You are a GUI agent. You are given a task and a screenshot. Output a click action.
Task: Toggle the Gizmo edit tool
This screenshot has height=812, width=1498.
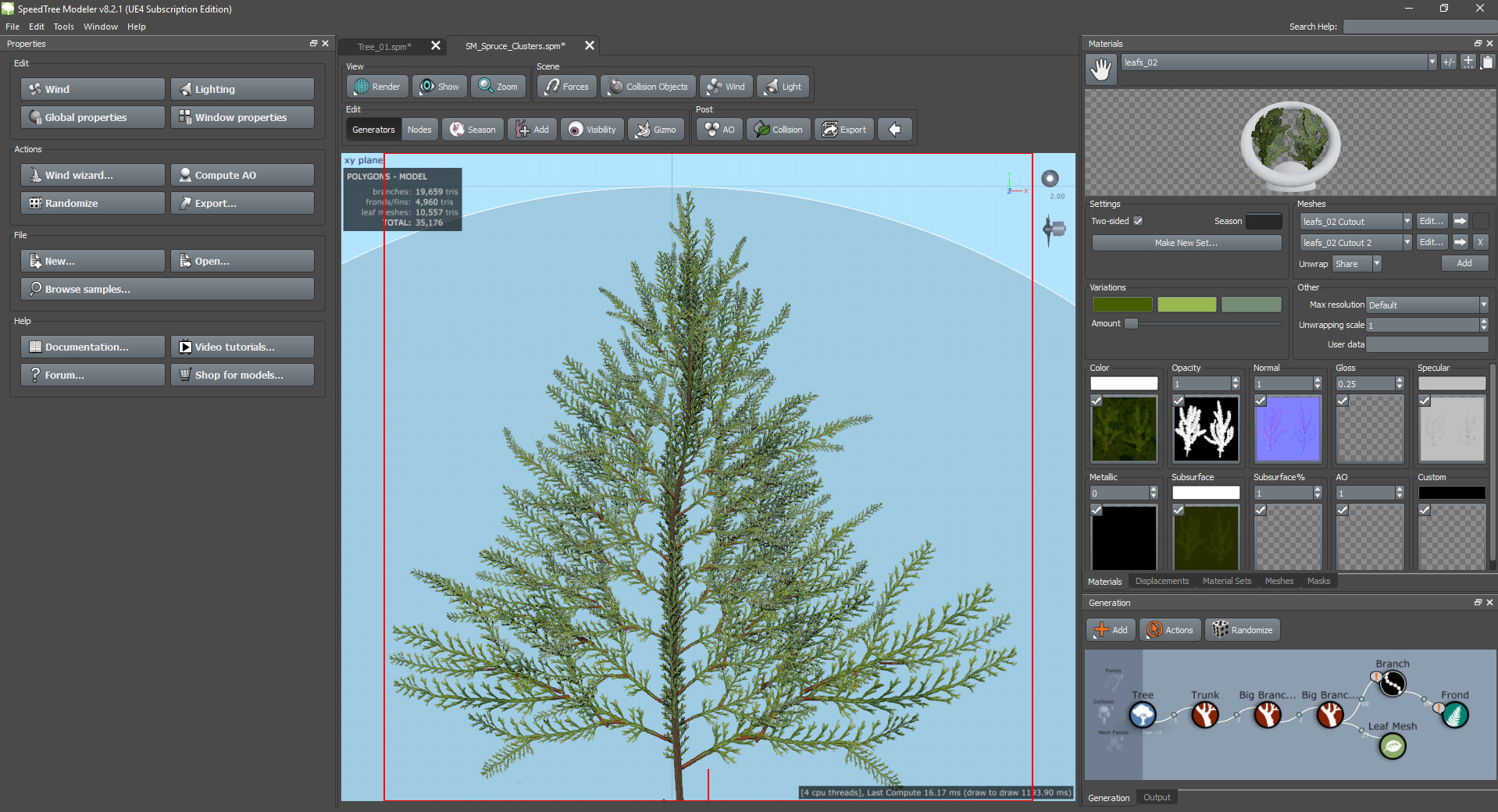pos(656,130)
